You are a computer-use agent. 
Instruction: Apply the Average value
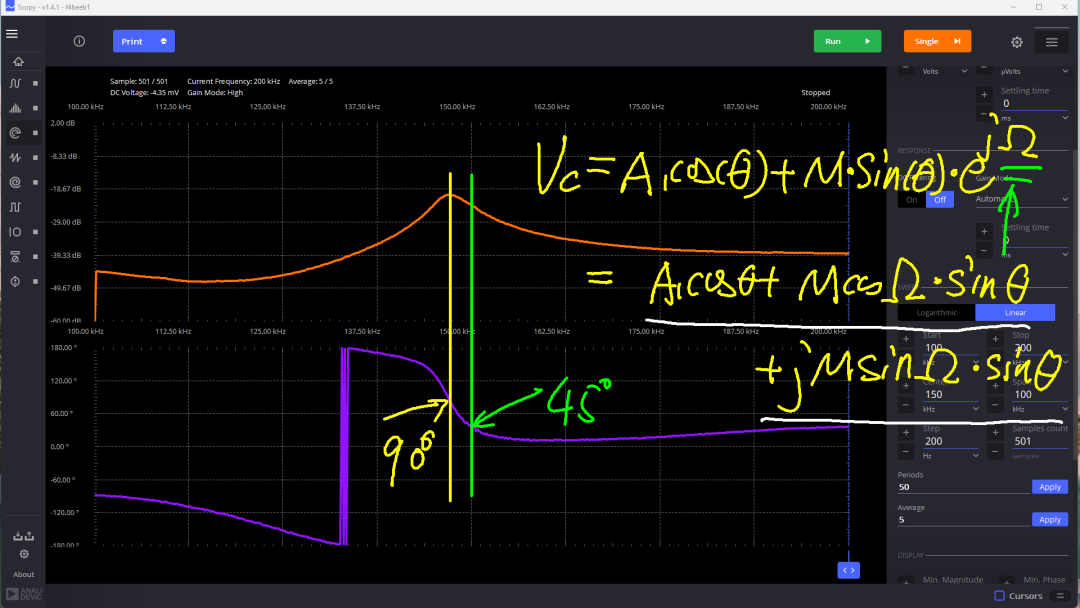pyautogui.click(x=1050, y=520)
